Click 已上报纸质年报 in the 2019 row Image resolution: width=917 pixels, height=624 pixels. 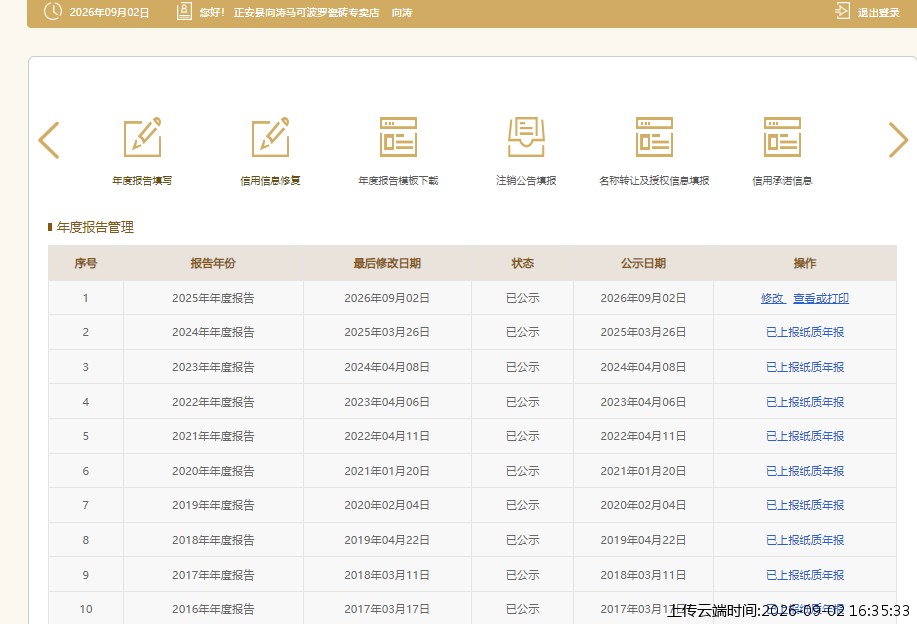(x=805, y=505)
